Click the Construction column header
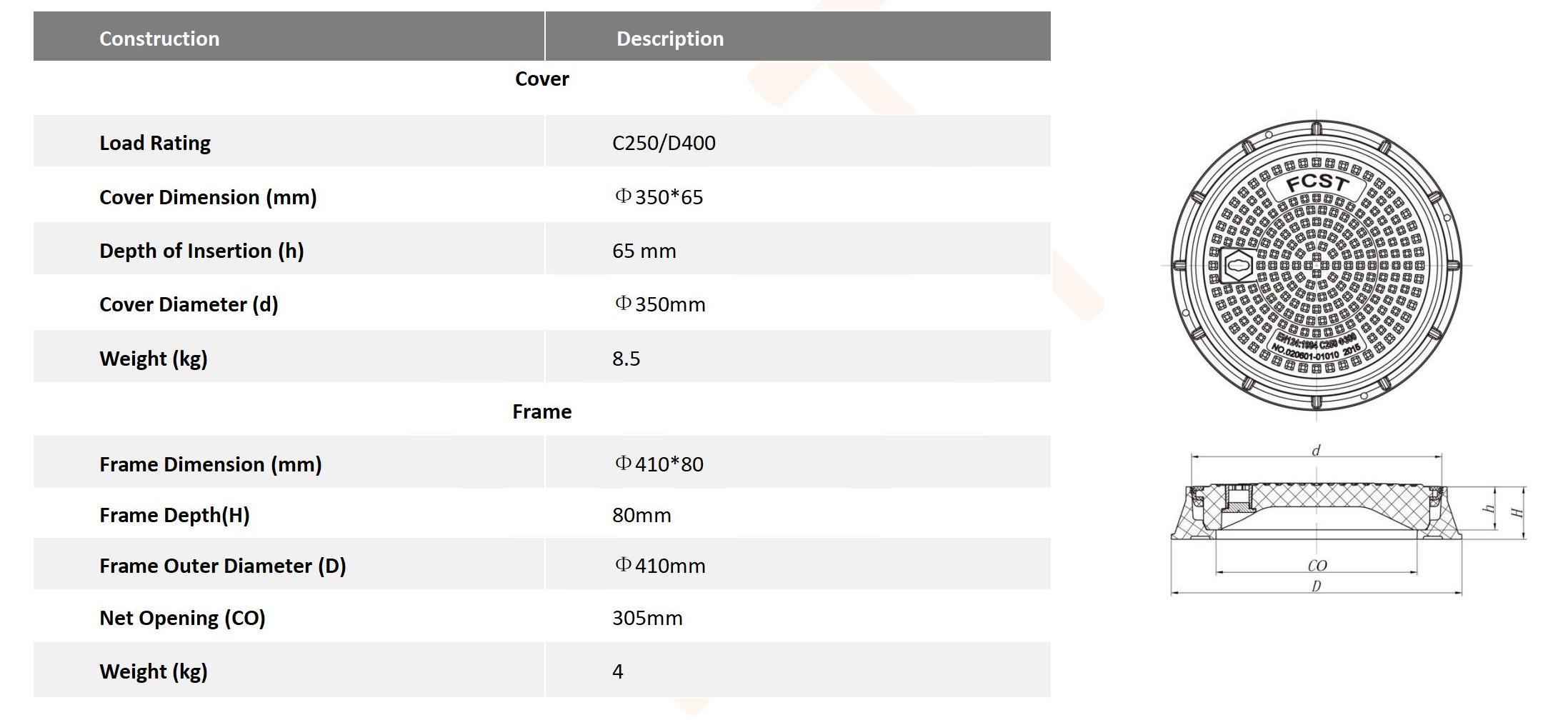Viewport: 1568px width, 720px height. 159,39
